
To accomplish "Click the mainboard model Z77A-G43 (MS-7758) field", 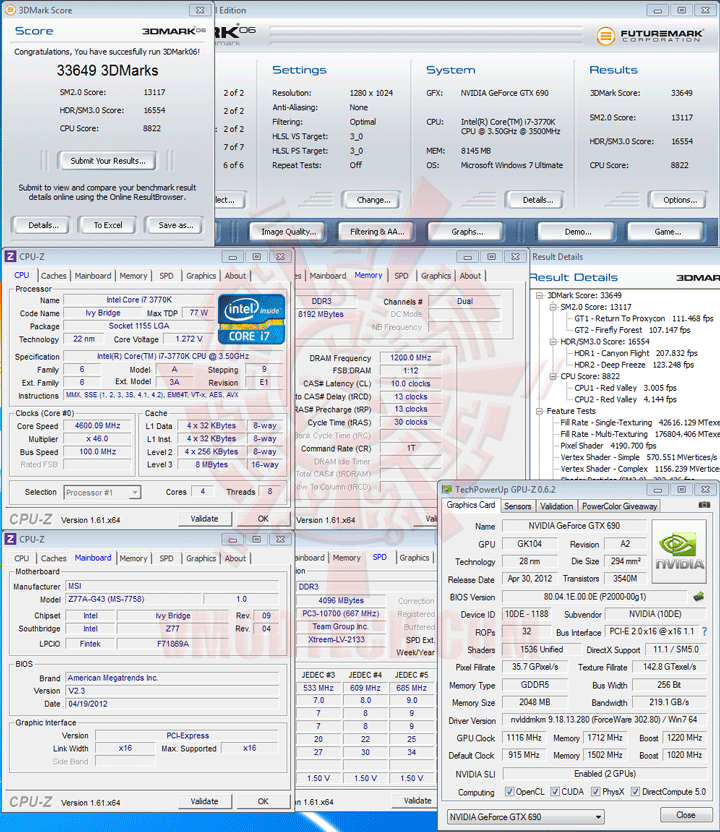I will 134,599.
